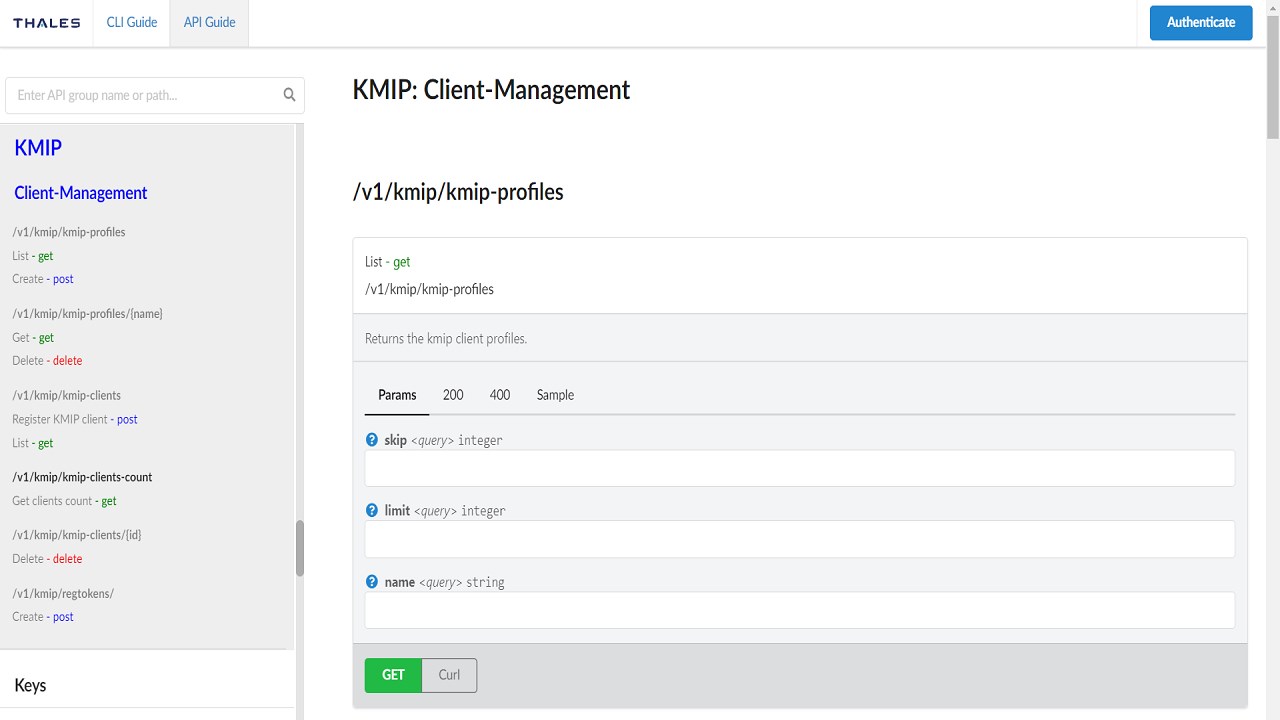
Task: Click the skip parameter help icon
Action: [x=372, y=440]
